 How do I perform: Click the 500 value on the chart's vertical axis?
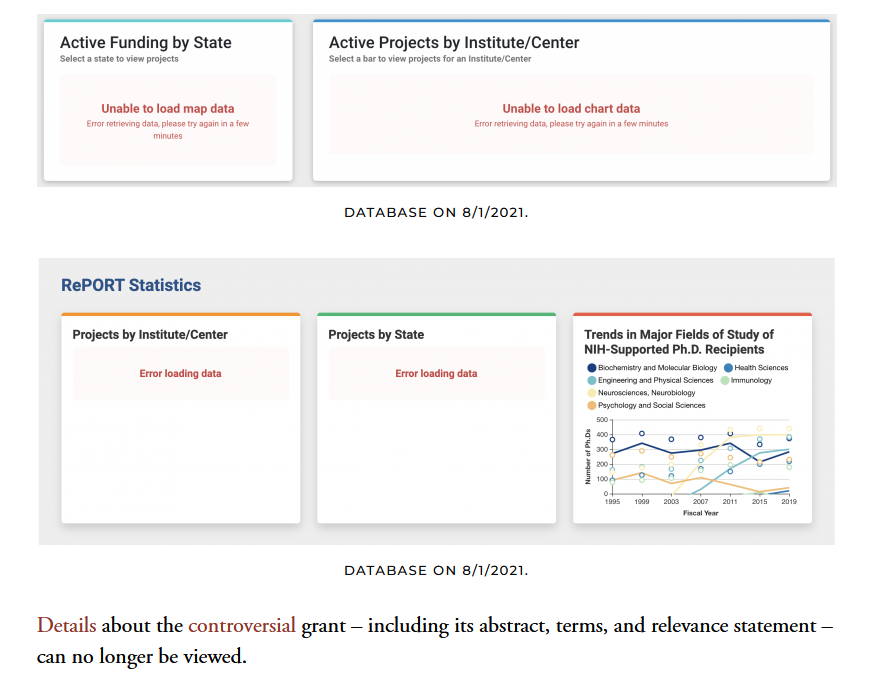pos(602,420)
